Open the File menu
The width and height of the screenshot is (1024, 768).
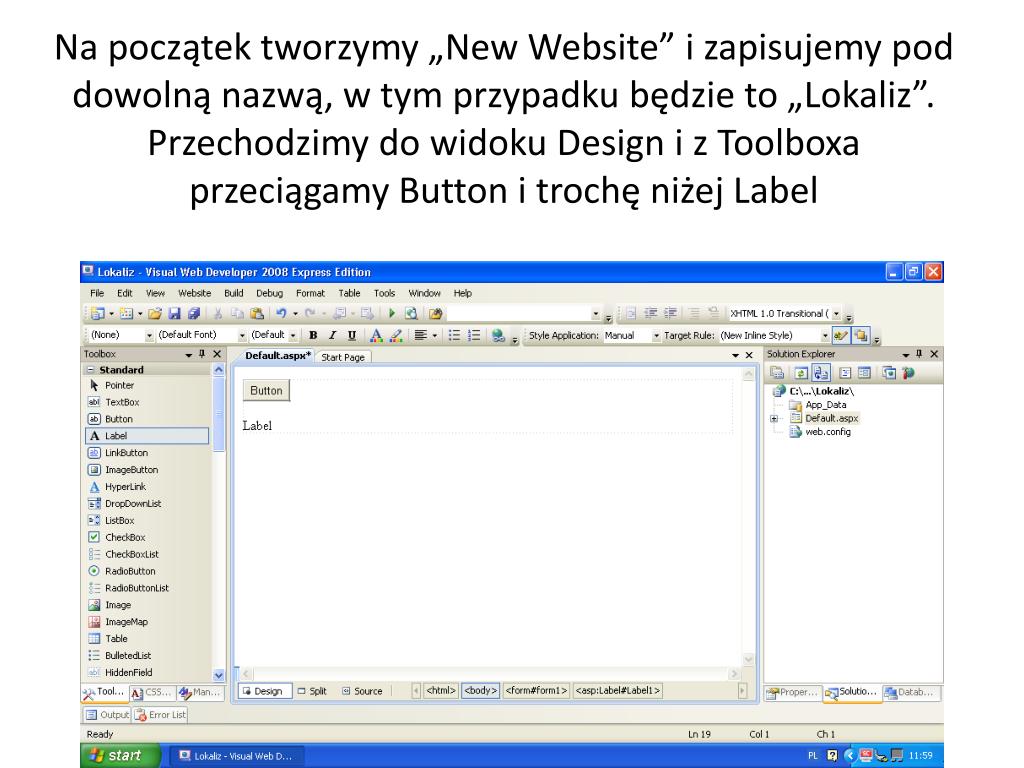coord(97,293)
